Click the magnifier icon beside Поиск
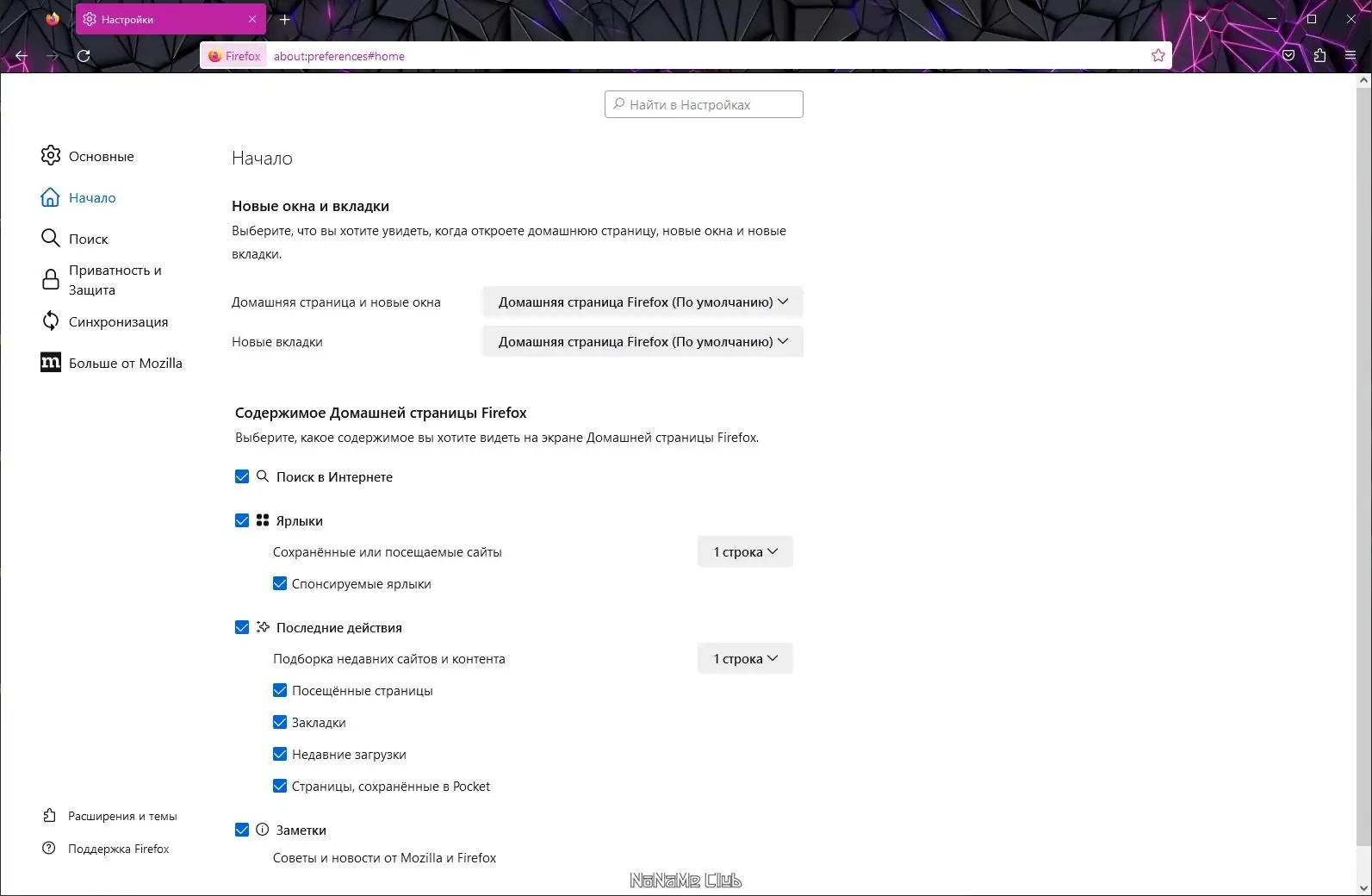 [x=51, y=239]
